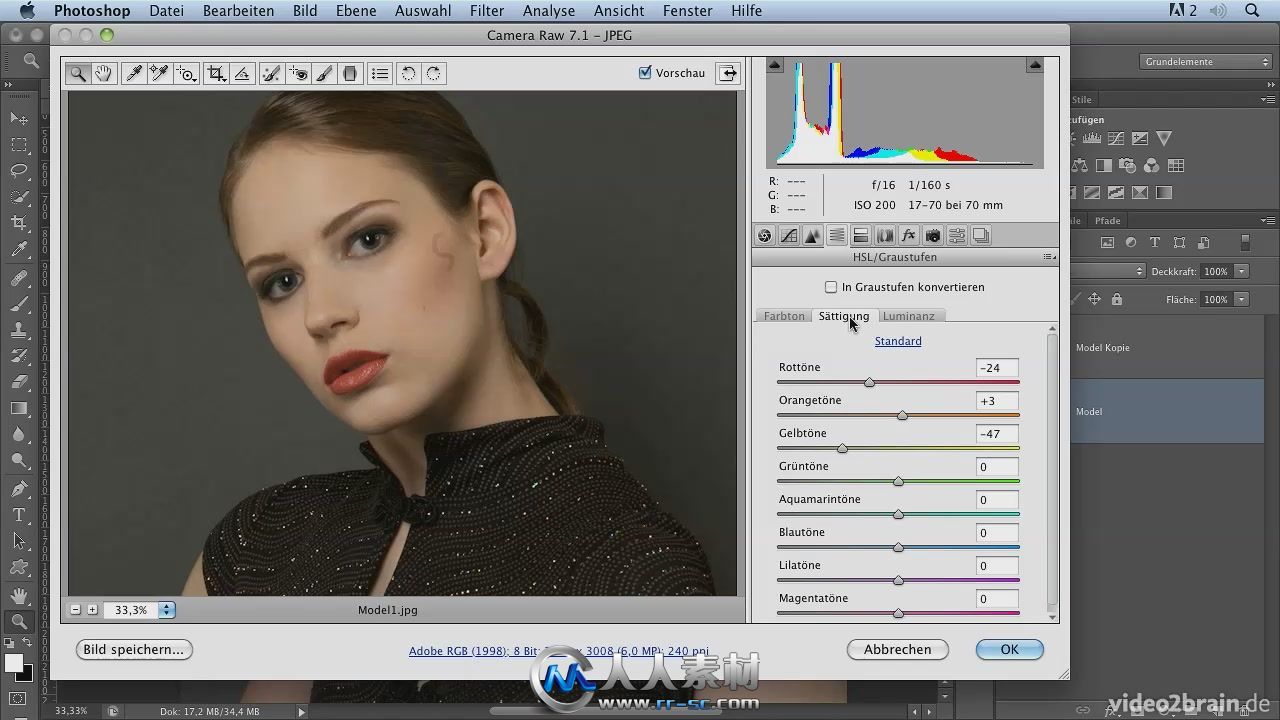
Task: Activate the Red Eye Removal tool
Action: (x=298, y=73)
